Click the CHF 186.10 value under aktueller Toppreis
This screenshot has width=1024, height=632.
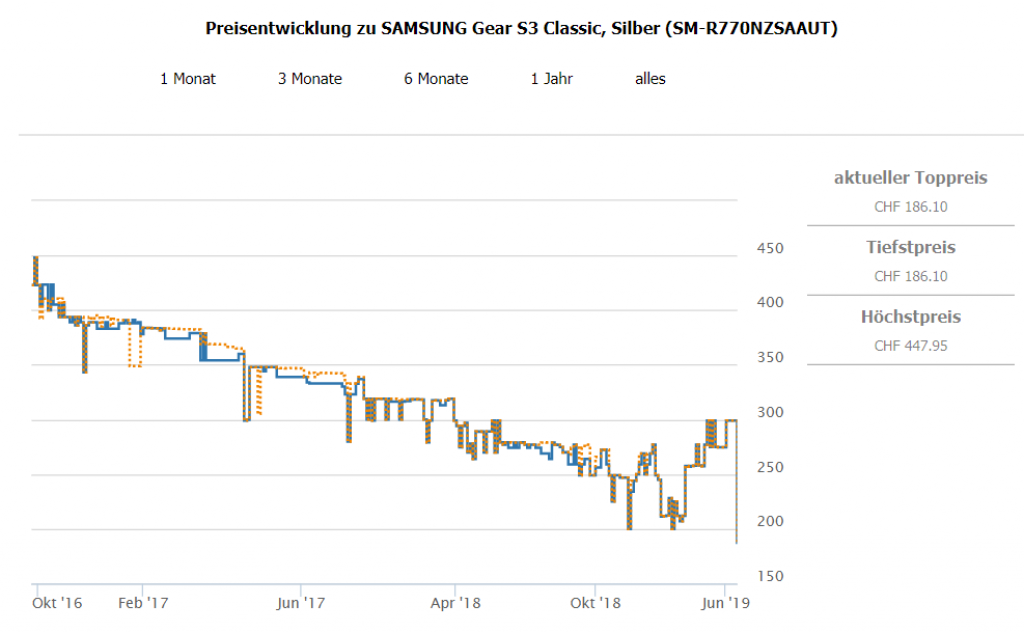(910, 207)
